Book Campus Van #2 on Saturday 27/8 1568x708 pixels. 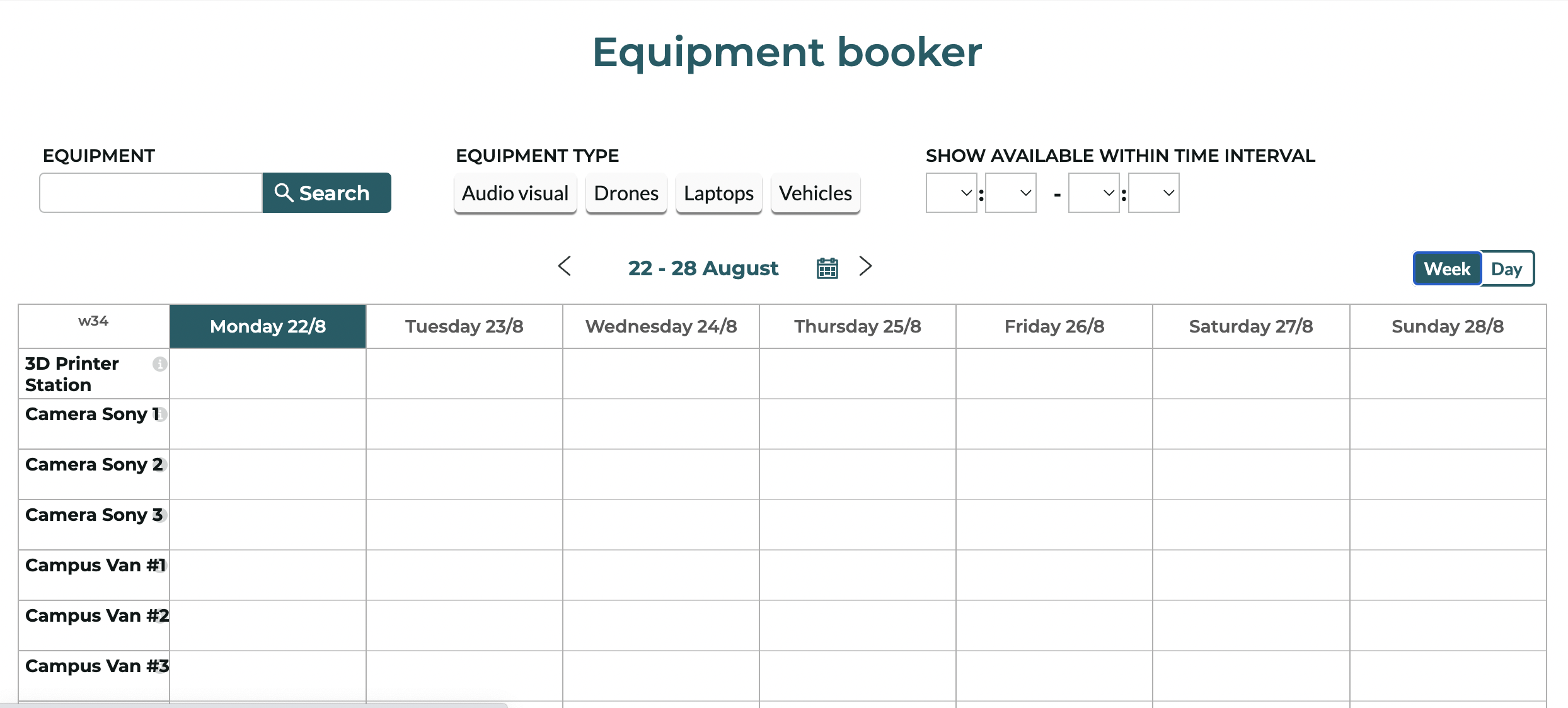point(1251,625)
